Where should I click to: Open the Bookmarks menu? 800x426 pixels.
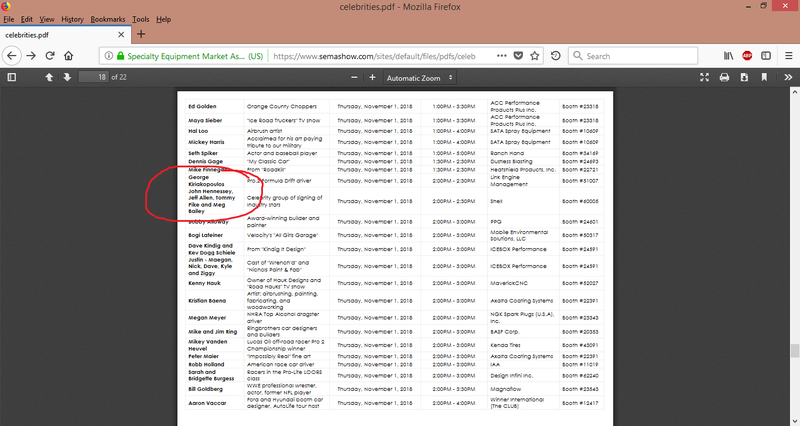point(108,19)
